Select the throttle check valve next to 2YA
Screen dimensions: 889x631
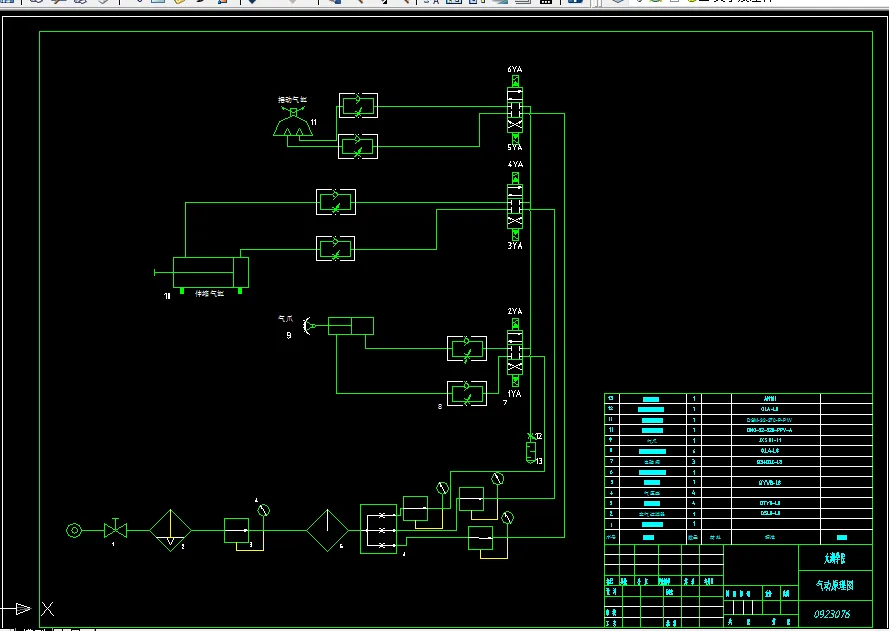click(x=467, y=349)
